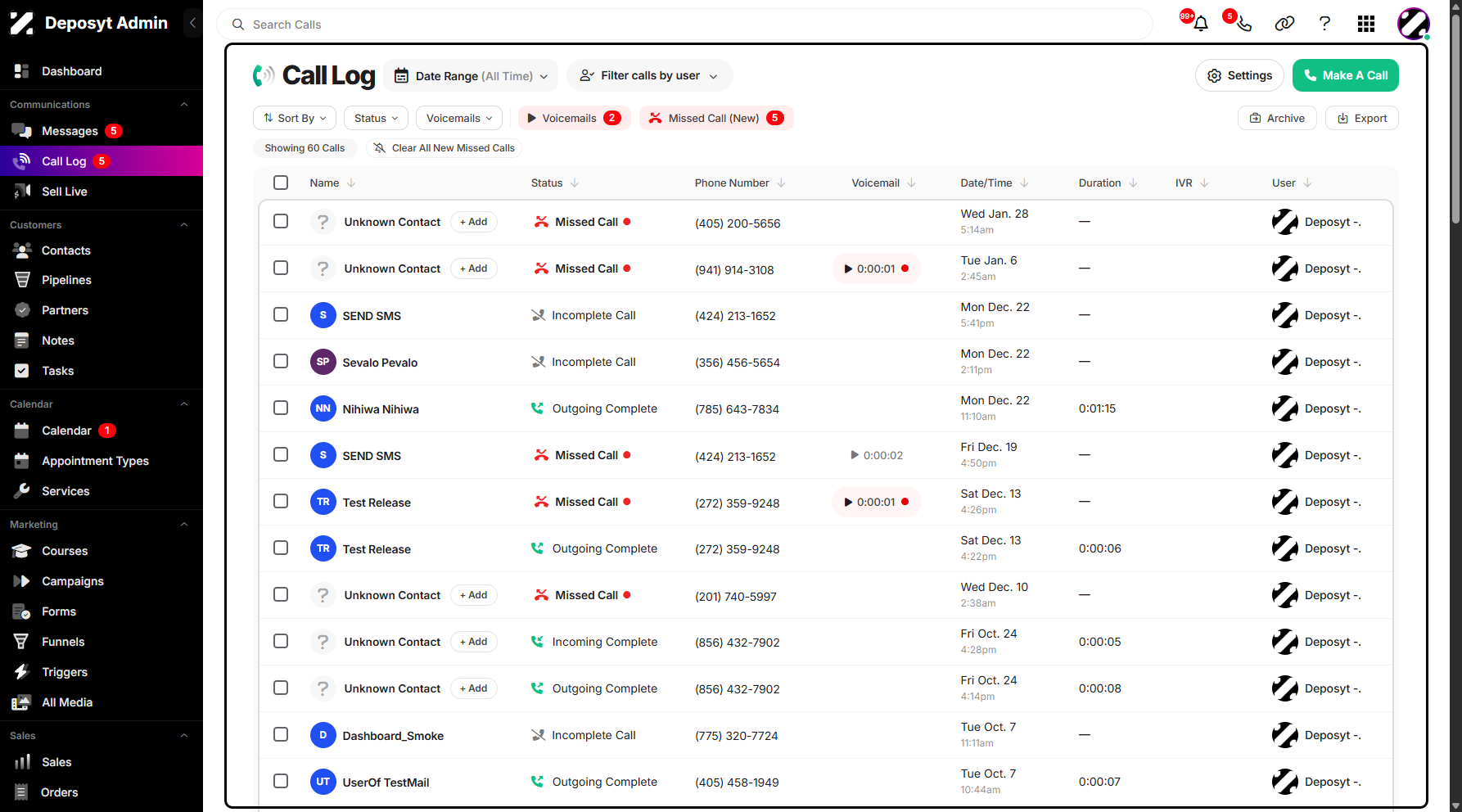Viewport: 1462px width, 812px height.
Task: Open the apps grid icon
Action: pyautogui.click(x=1366, y=24)
